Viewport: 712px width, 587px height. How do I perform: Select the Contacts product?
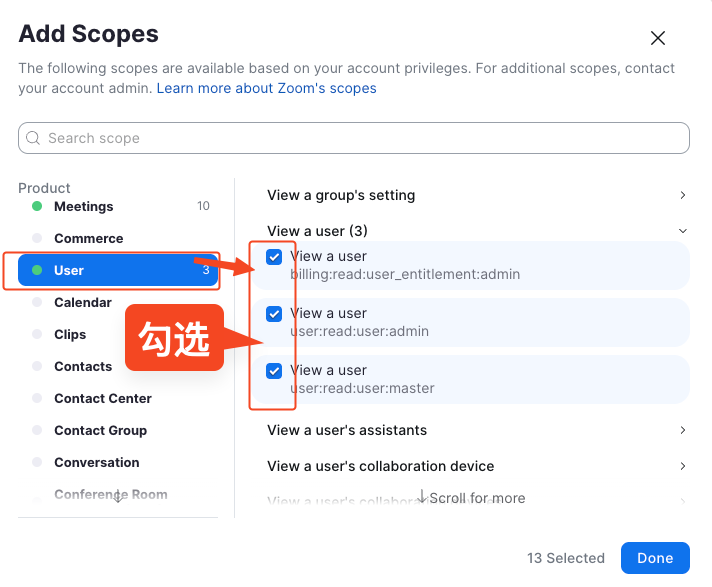point(83,366)
